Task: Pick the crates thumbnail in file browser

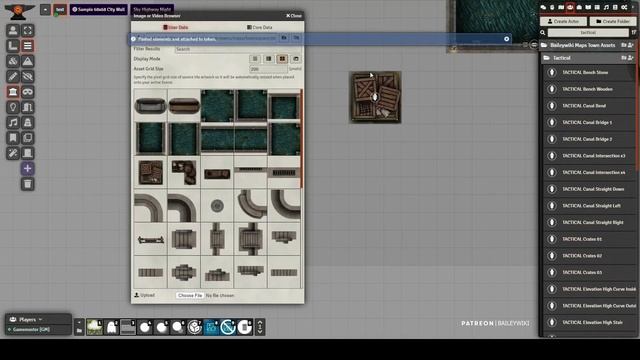Action: tap(151, 172)
